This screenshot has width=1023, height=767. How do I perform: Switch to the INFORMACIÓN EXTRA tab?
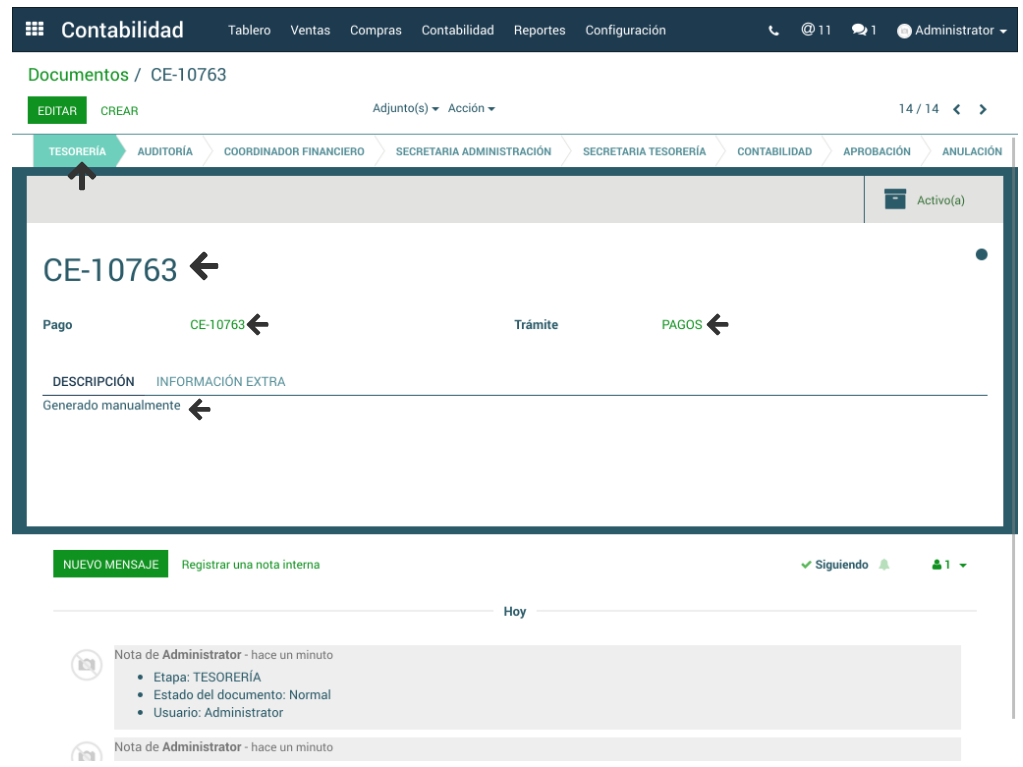(220, 382)
